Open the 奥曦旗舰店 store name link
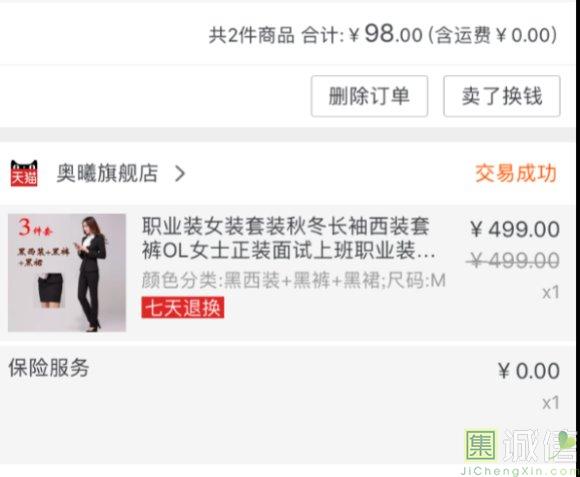 point(107,173)
